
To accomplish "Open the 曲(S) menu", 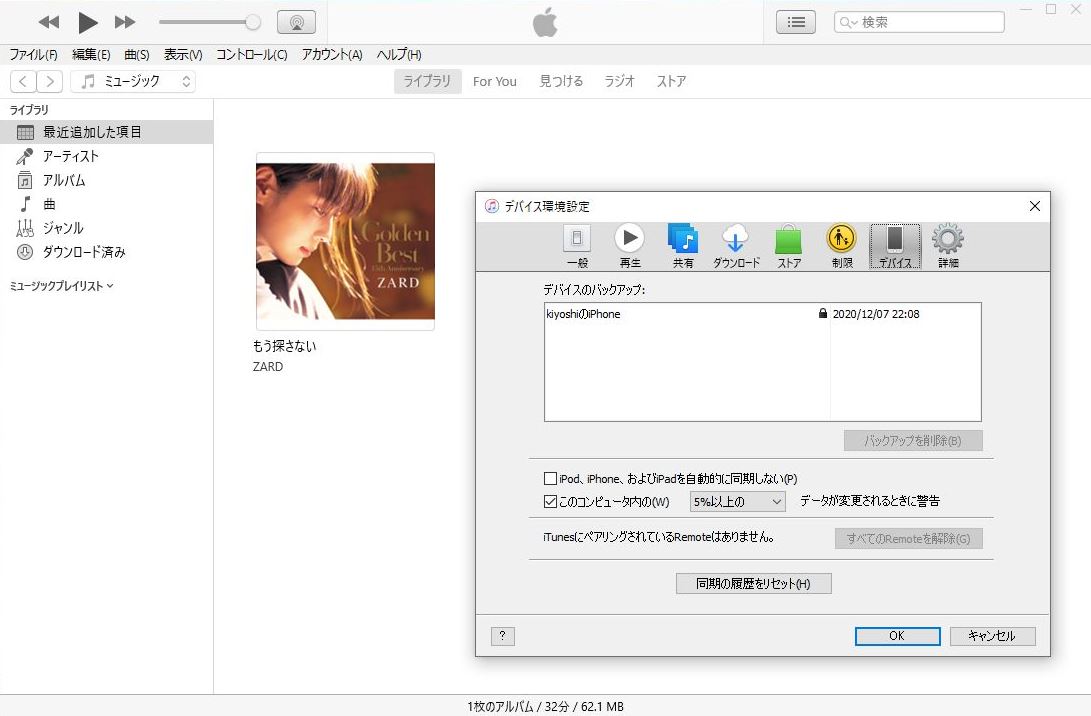I will [x=136, y=54].
